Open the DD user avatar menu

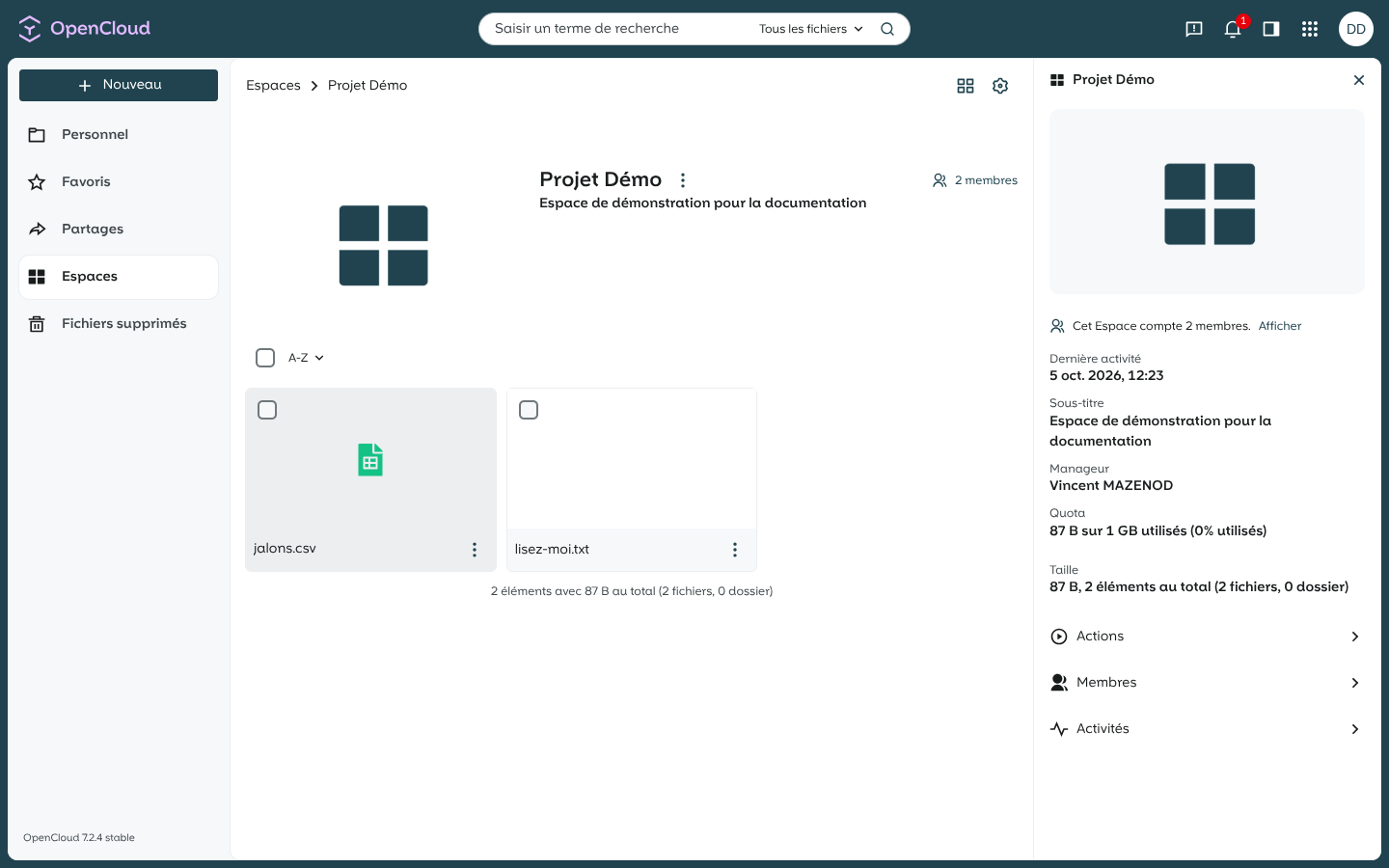click(x=1356, y=29)
